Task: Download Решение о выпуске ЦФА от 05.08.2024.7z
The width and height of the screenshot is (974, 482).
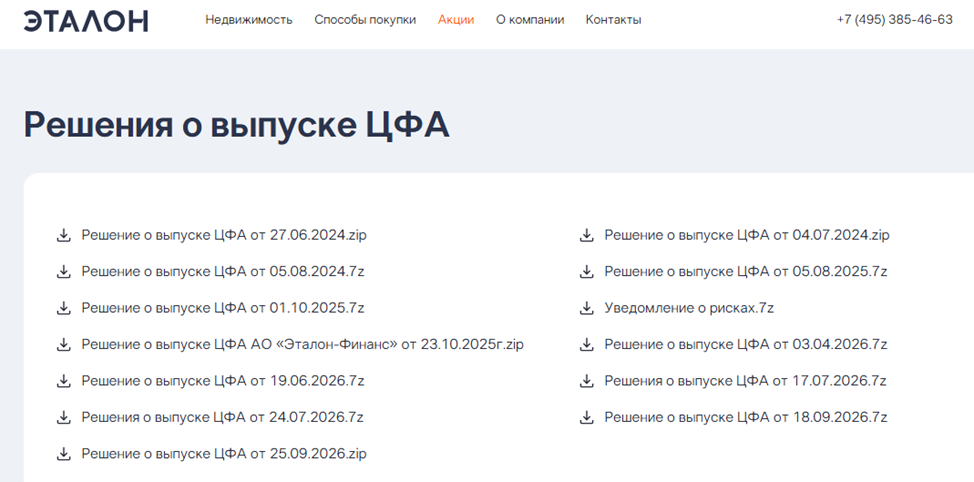Action: coord(222,271)
